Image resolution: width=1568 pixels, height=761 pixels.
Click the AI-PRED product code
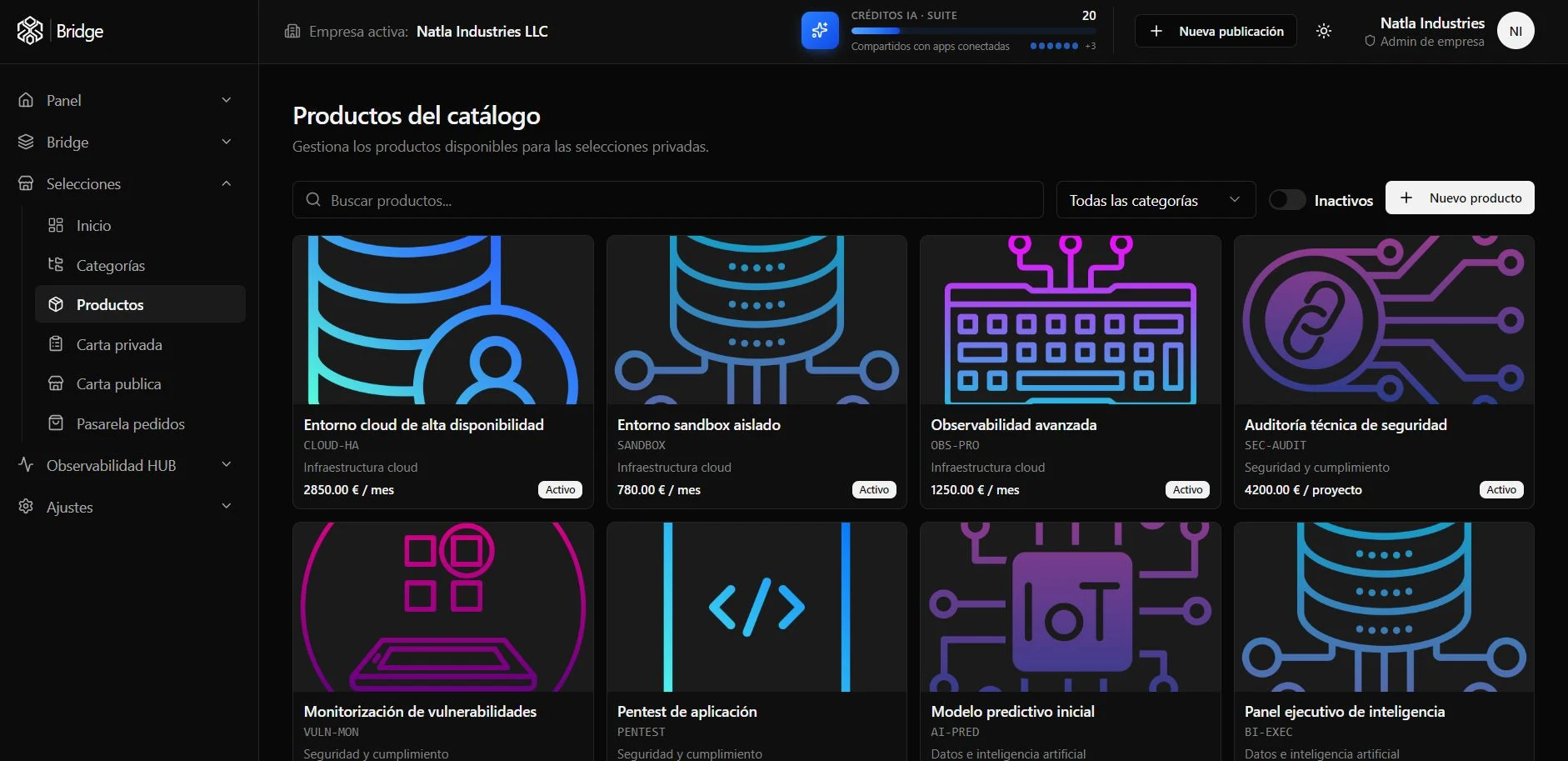(x=955, y=733)
